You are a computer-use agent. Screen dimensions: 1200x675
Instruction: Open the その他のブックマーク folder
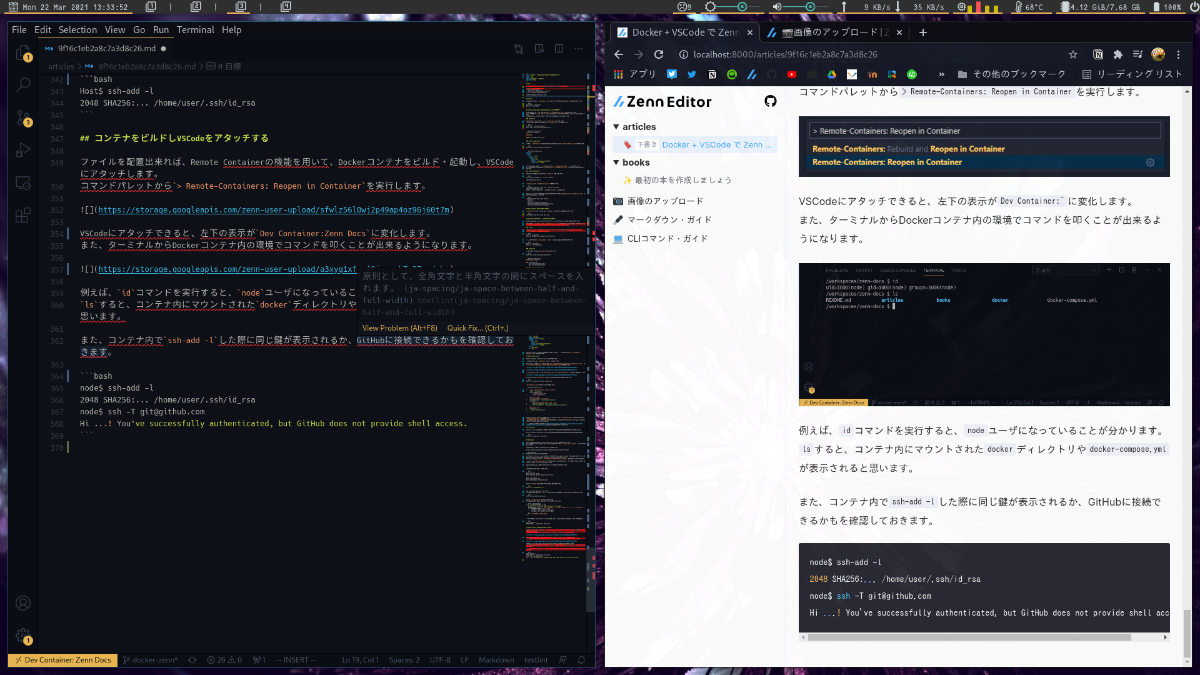(1012, 74)
